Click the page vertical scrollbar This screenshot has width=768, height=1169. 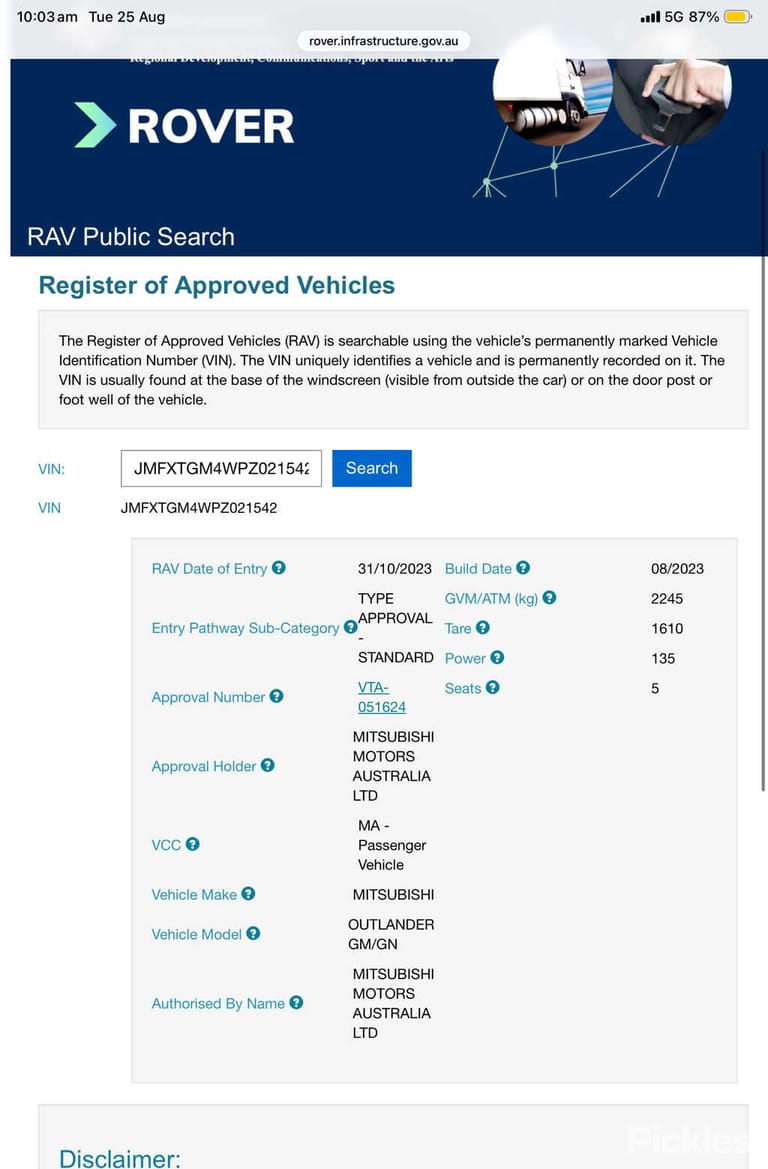pyautogui.click(x=763, y=470)
